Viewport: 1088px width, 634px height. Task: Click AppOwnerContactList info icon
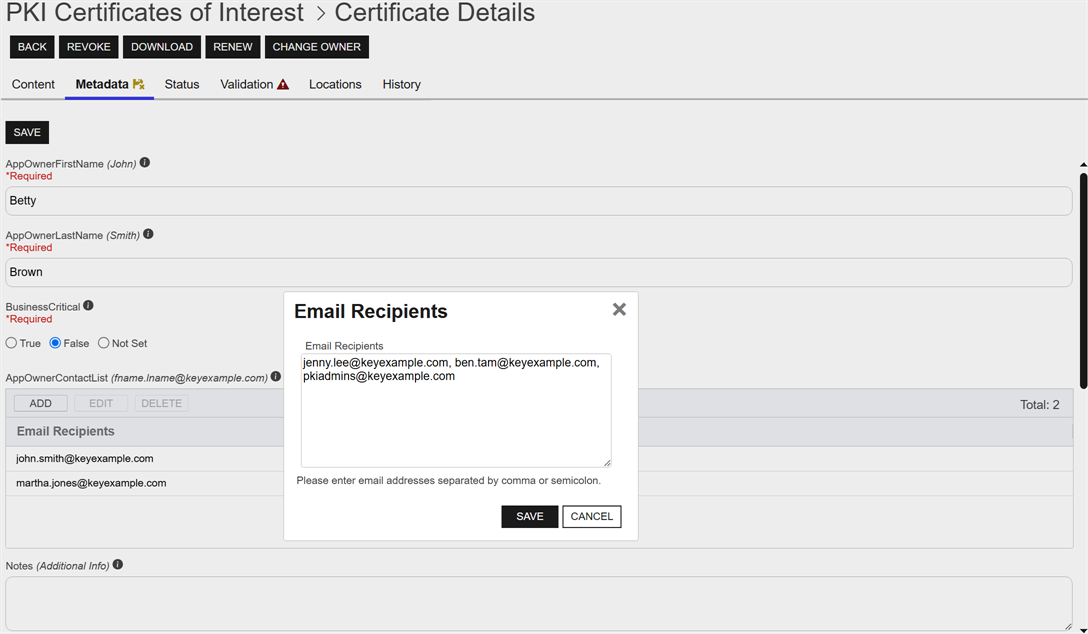coord(276,377)
